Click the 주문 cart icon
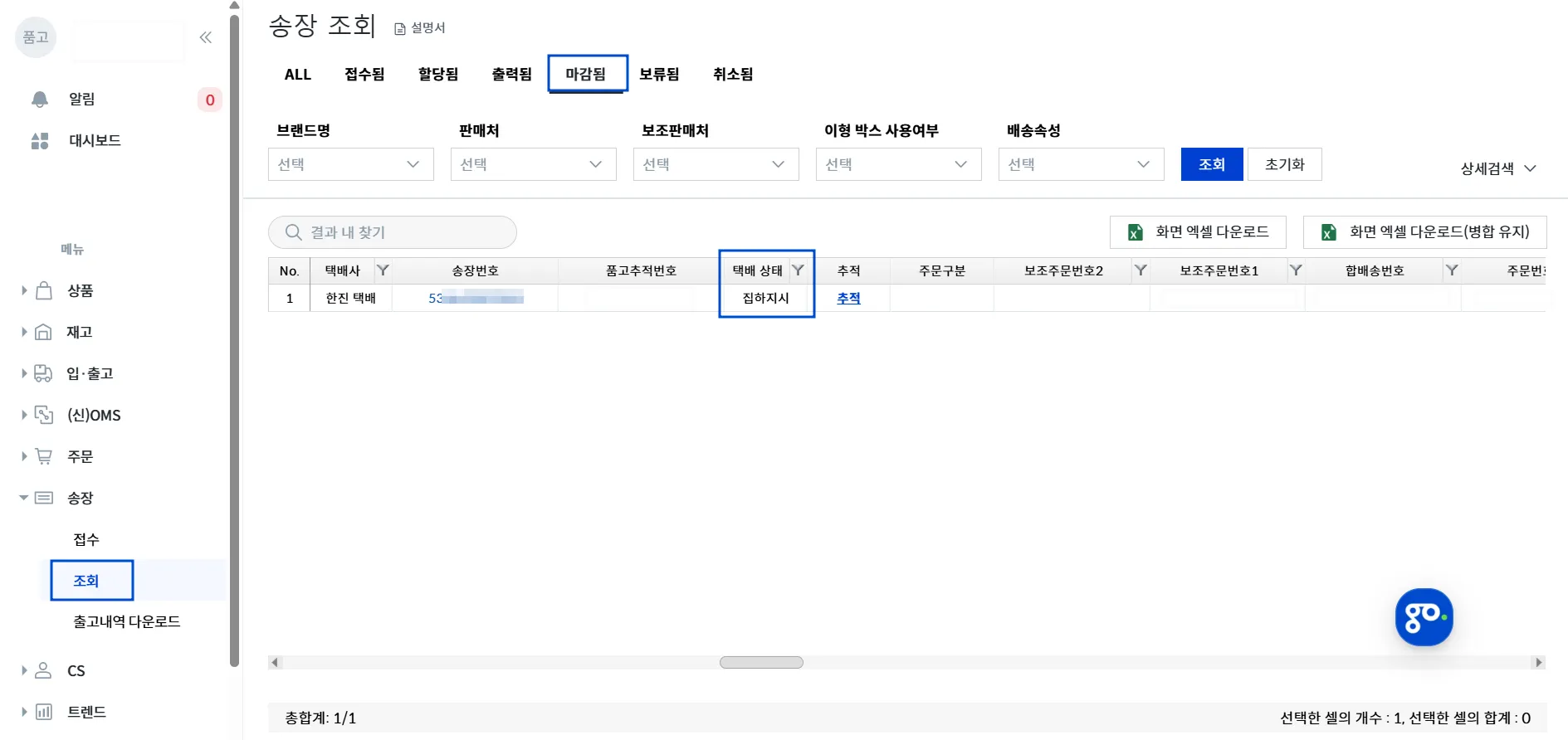 click(44, 456)
